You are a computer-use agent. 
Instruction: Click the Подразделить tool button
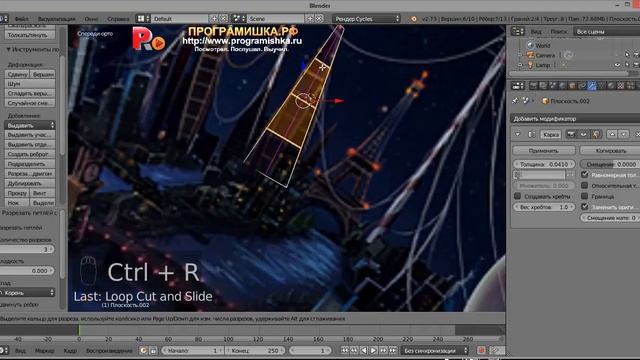click(x=30, y=164)
